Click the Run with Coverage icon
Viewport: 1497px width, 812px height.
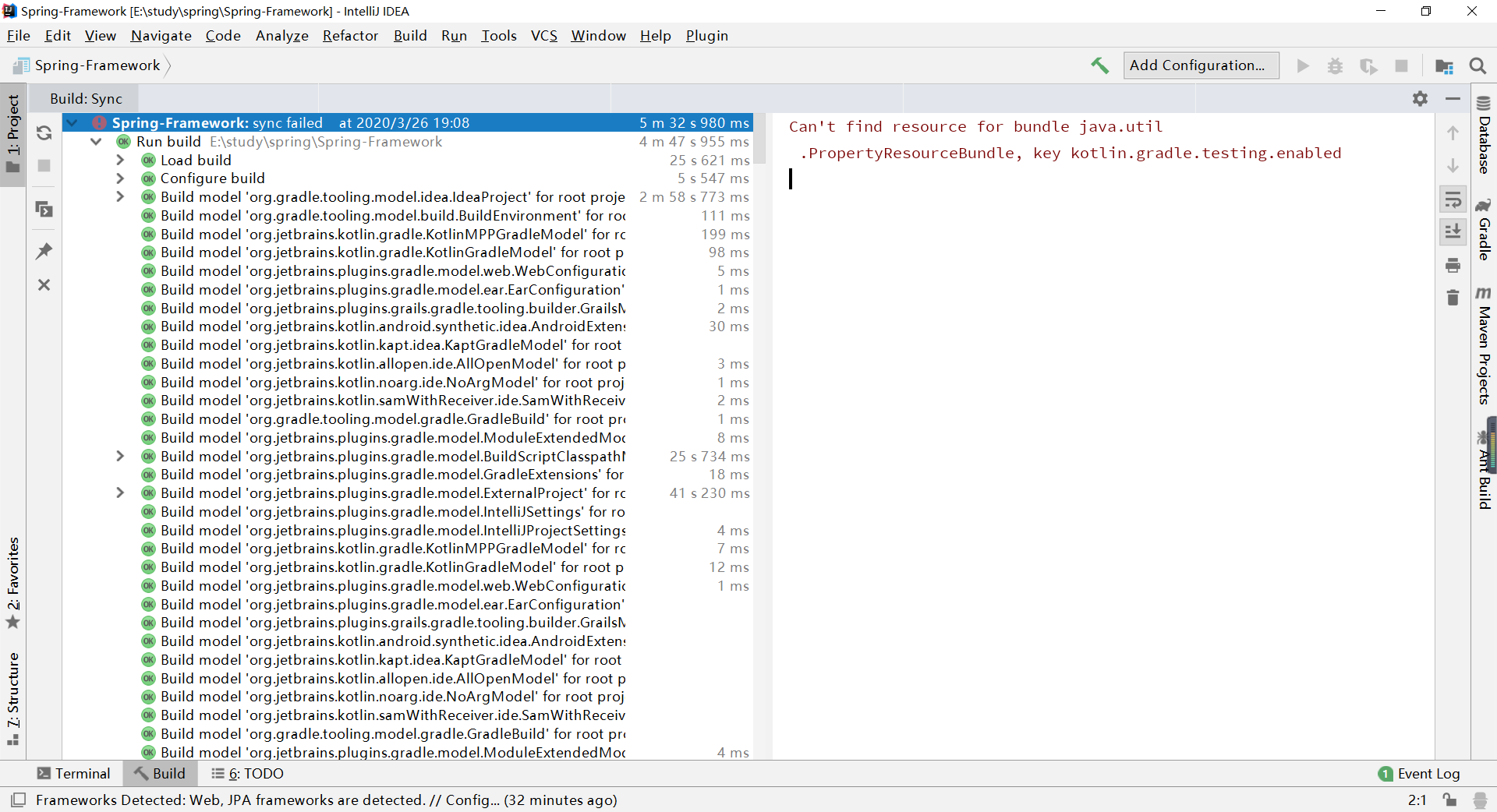tap(1368, 65)
